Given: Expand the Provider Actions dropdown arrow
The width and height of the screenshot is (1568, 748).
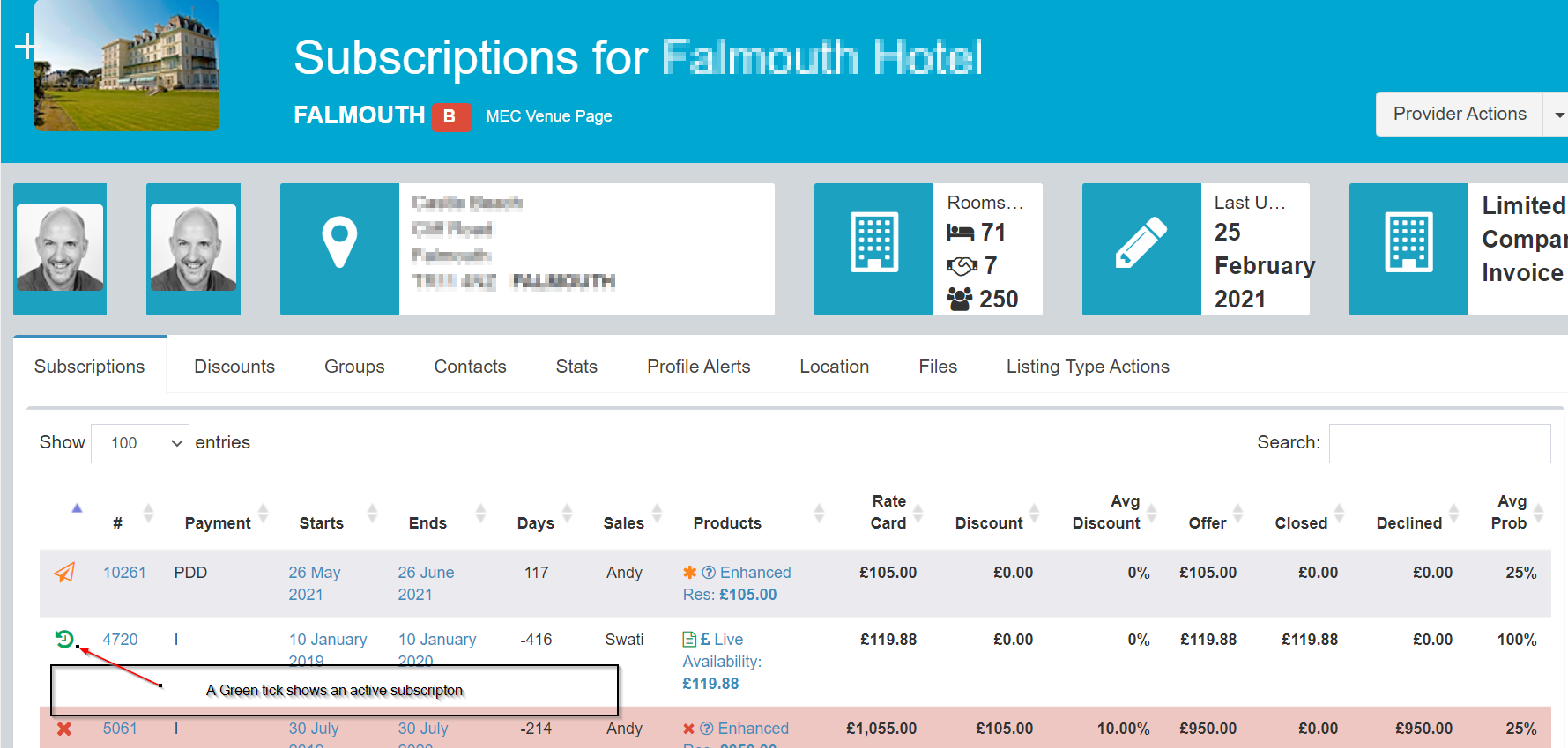Looking at the screenshot, I should [1558, 115].
